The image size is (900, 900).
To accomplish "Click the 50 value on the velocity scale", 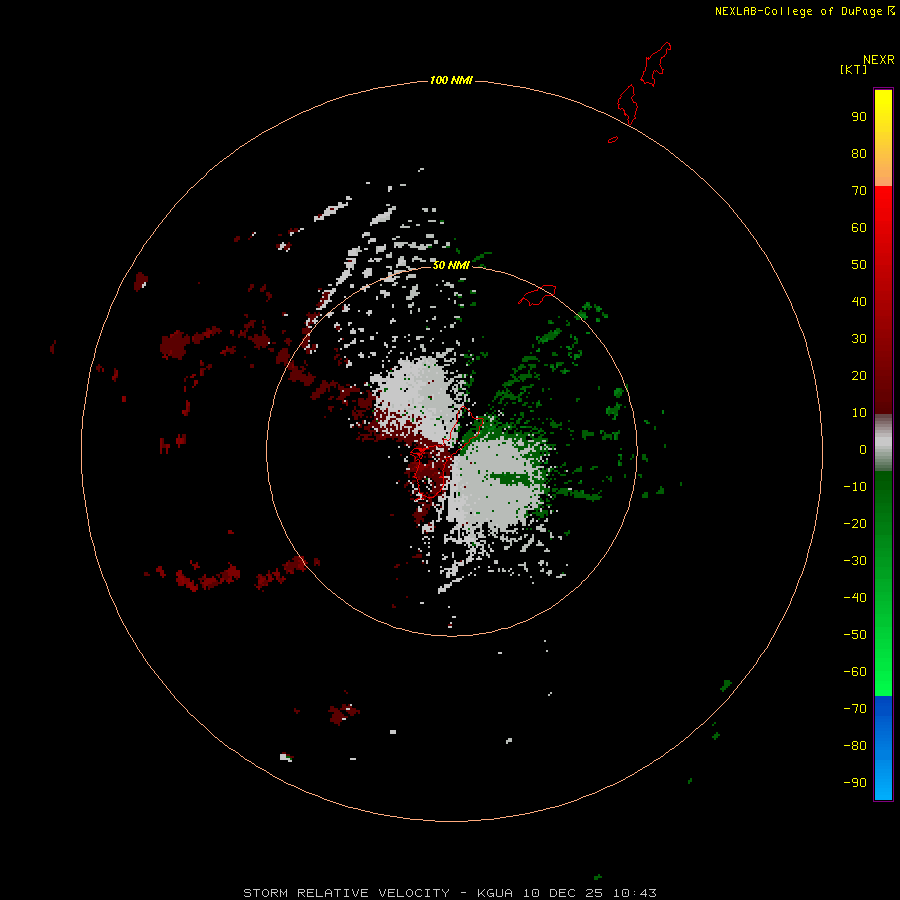I will click(x=859, y=265).
